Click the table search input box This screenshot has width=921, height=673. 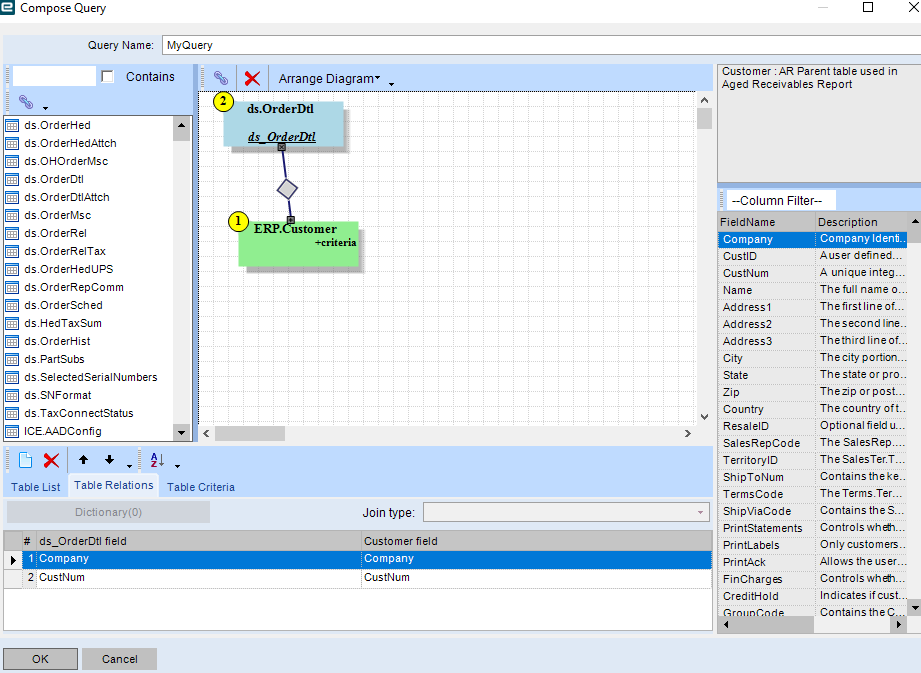54,76
